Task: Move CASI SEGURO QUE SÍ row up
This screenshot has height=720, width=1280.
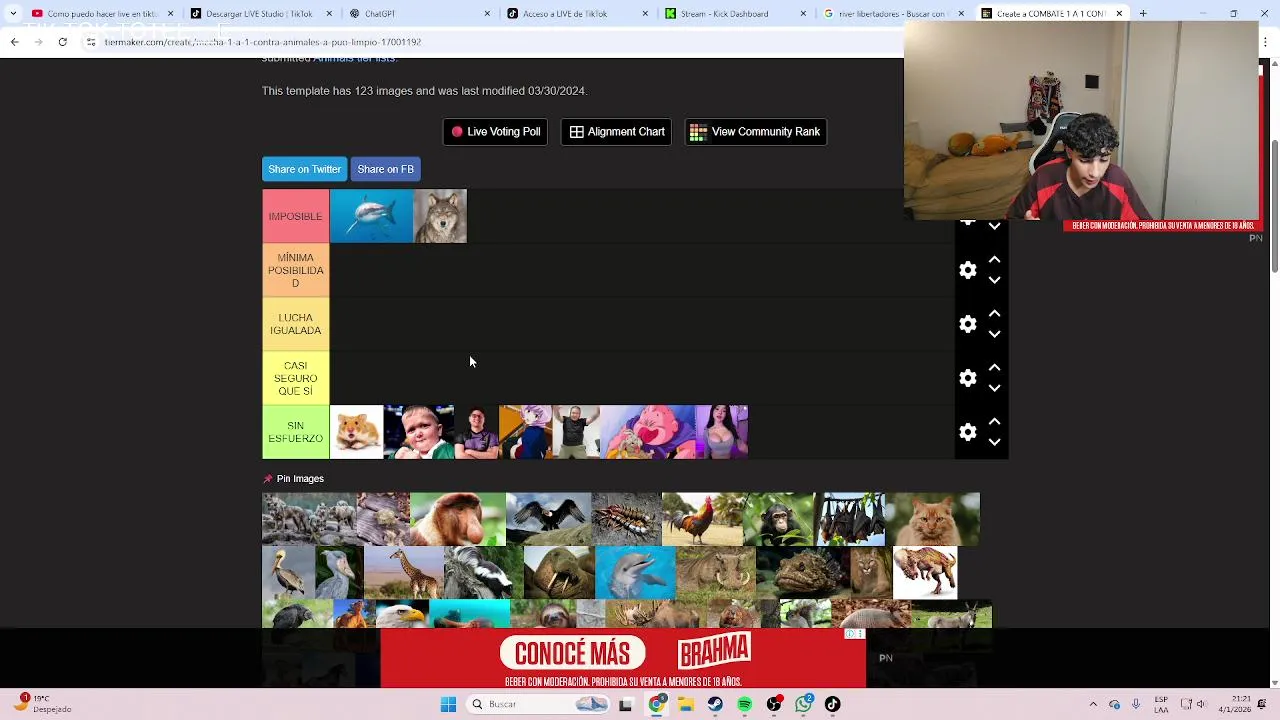Action: coord(994,367)
